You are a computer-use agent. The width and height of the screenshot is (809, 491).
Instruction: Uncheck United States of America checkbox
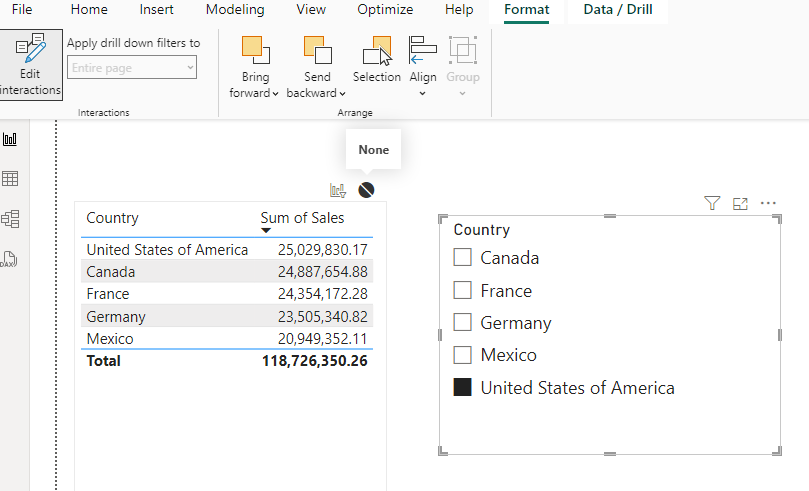(x=462, y=387)
